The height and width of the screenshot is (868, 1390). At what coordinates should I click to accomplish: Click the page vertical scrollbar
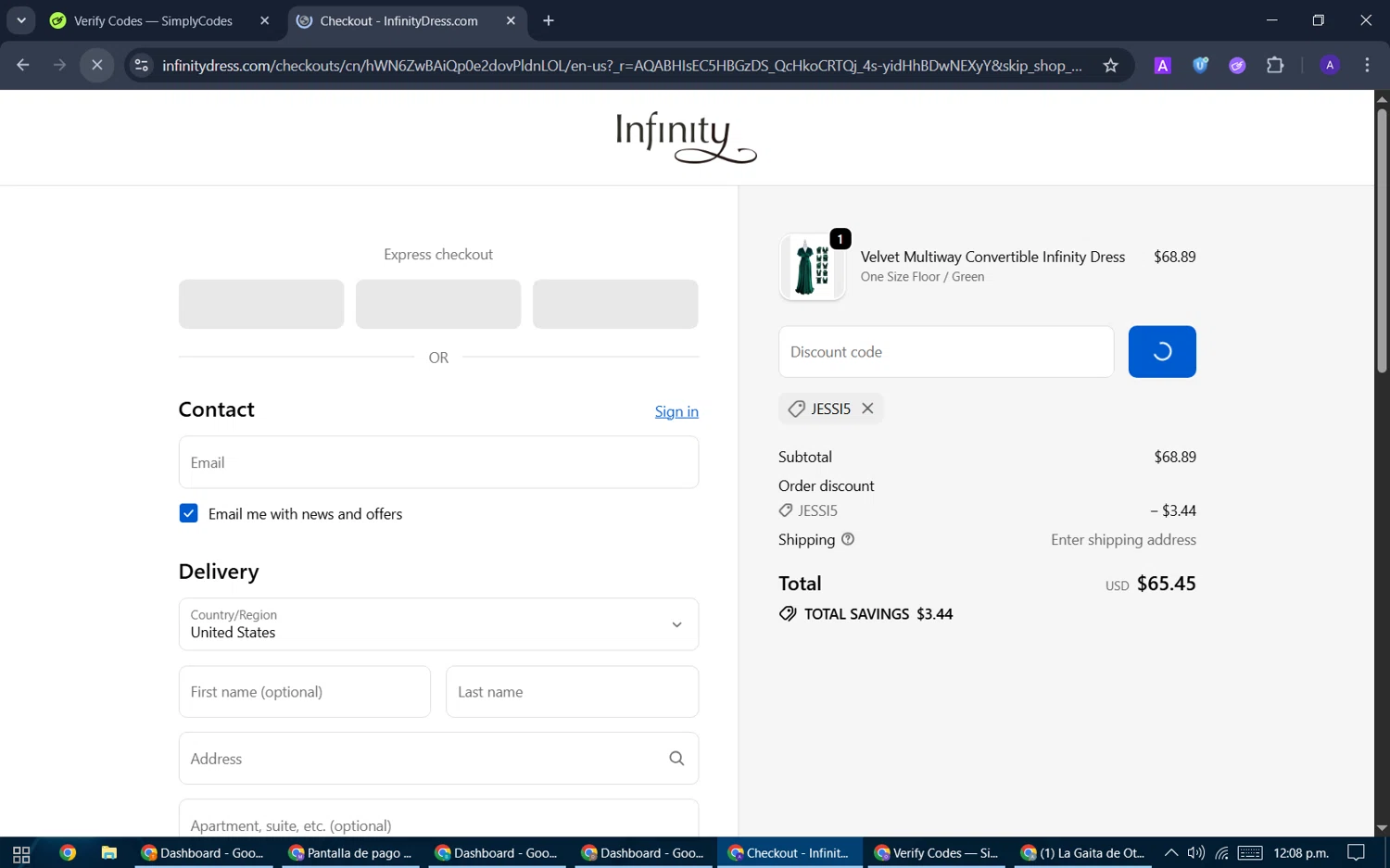coord(1382,241)
